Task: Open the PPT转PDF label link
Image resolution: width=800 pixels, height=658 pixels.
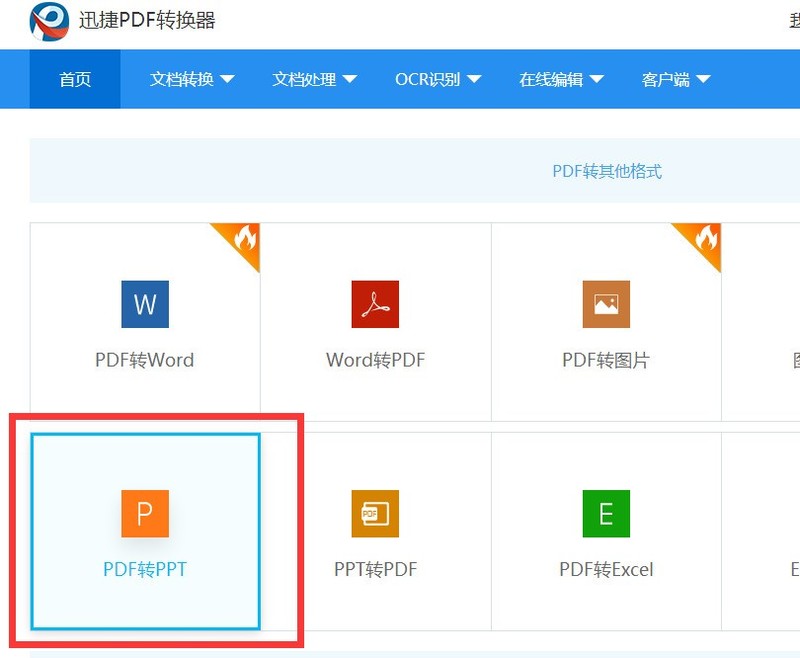Action: (x=376, y=569)
